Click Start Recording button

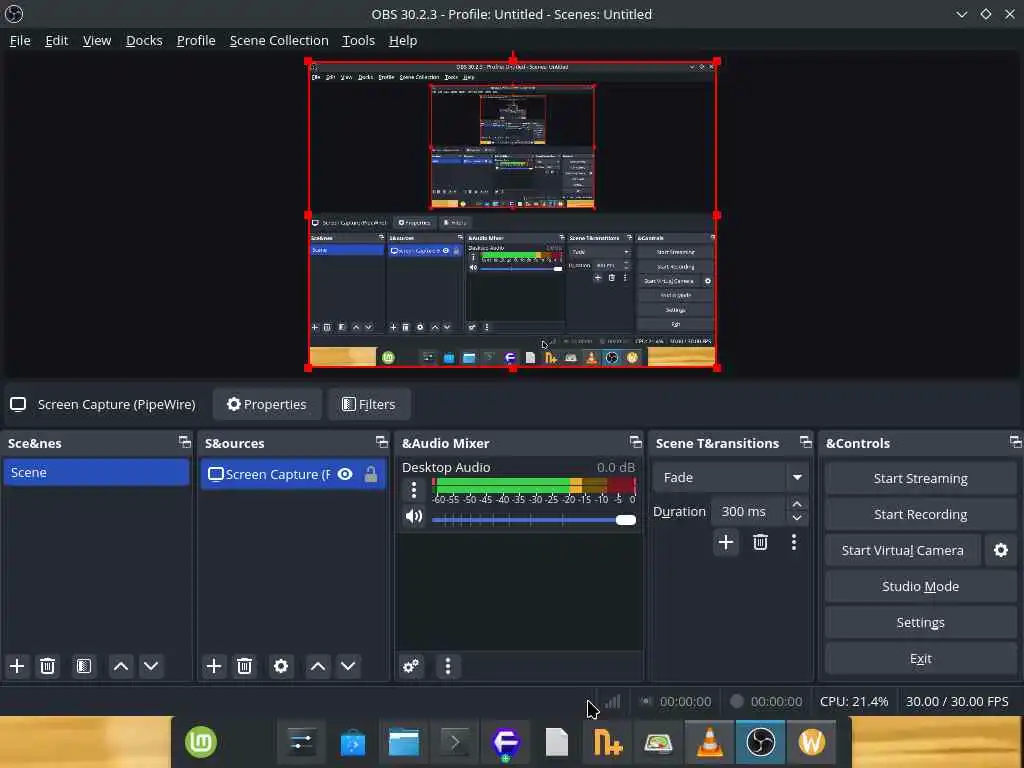tap(920, 515)
